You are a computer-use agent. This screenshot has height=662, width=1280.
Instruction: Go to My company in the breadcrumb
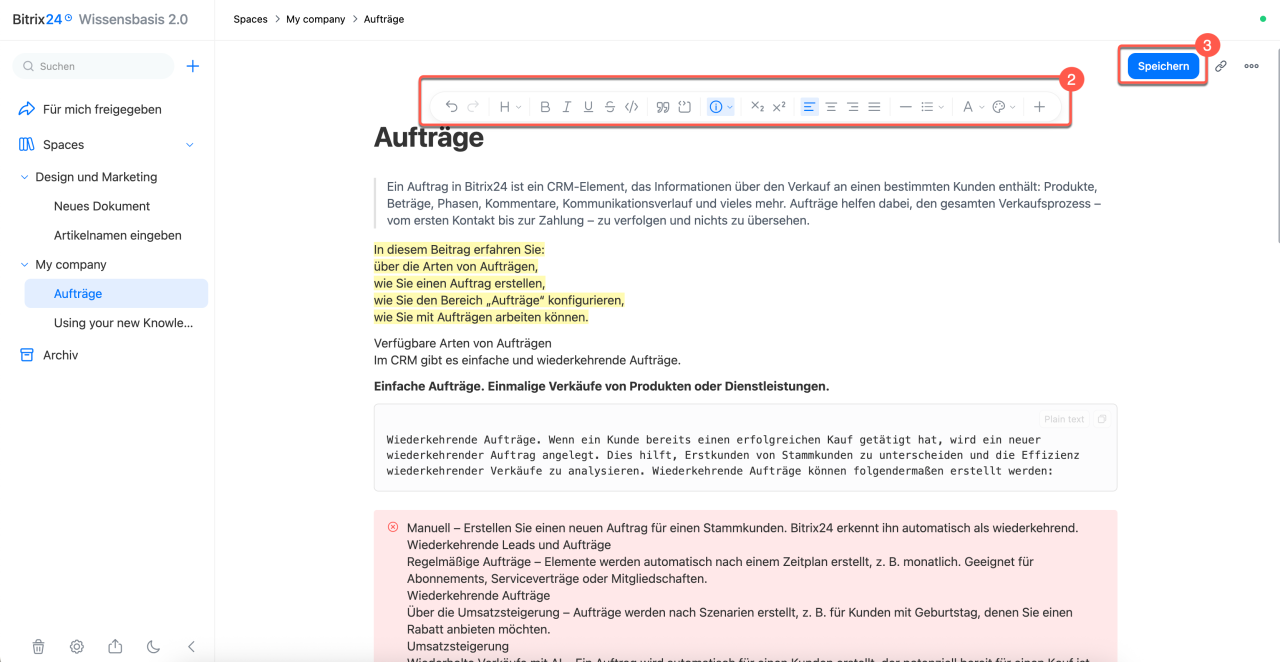pos(315,19)
